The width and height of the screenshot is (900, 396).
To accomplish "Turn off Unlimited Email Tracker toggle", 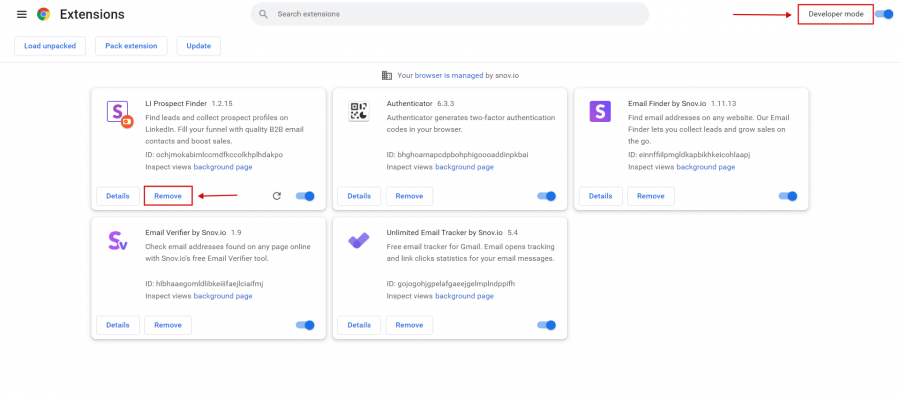I will [546, 325].
